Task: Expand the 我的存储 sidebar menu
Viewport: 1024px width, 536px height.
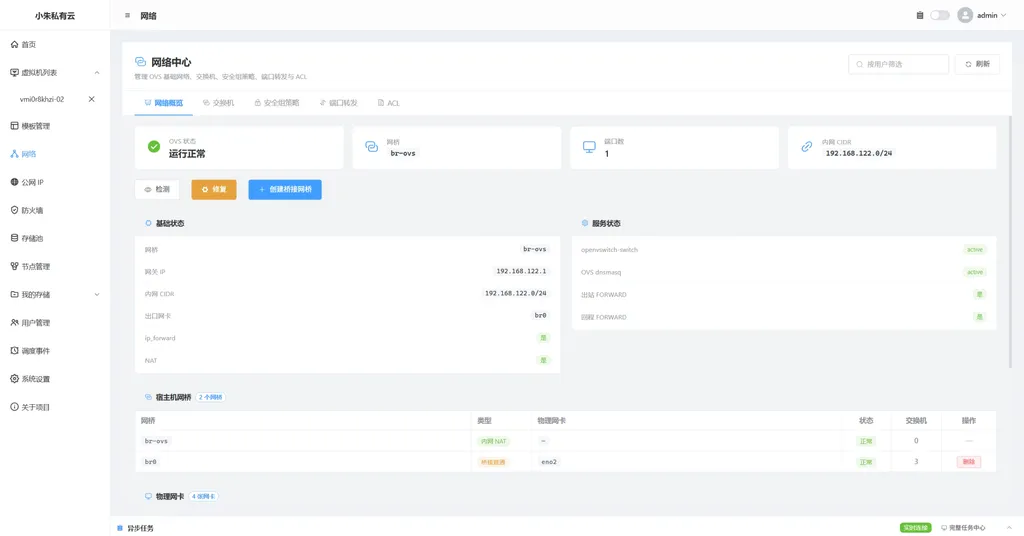Action: point(97,294)
